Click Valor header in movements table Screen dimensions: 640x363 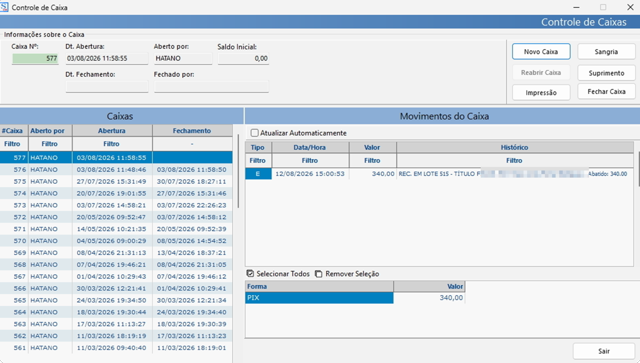pyautogui.click(x=372, y=147)
